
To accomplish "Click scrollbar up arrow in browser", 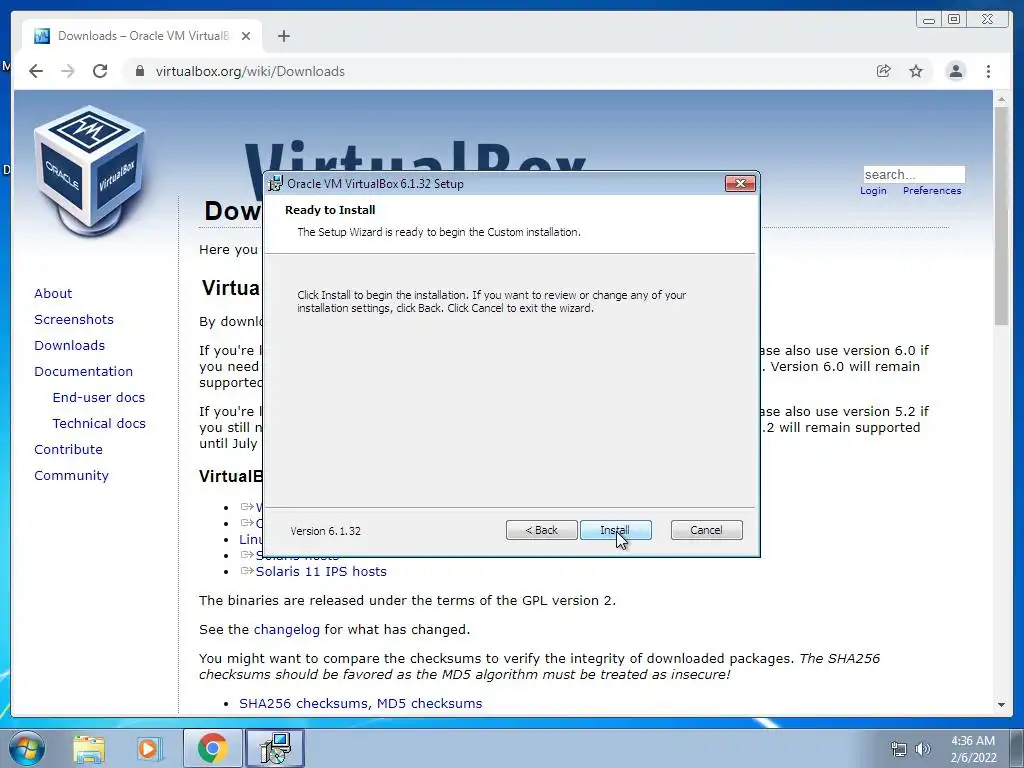I will [1001, 100].
